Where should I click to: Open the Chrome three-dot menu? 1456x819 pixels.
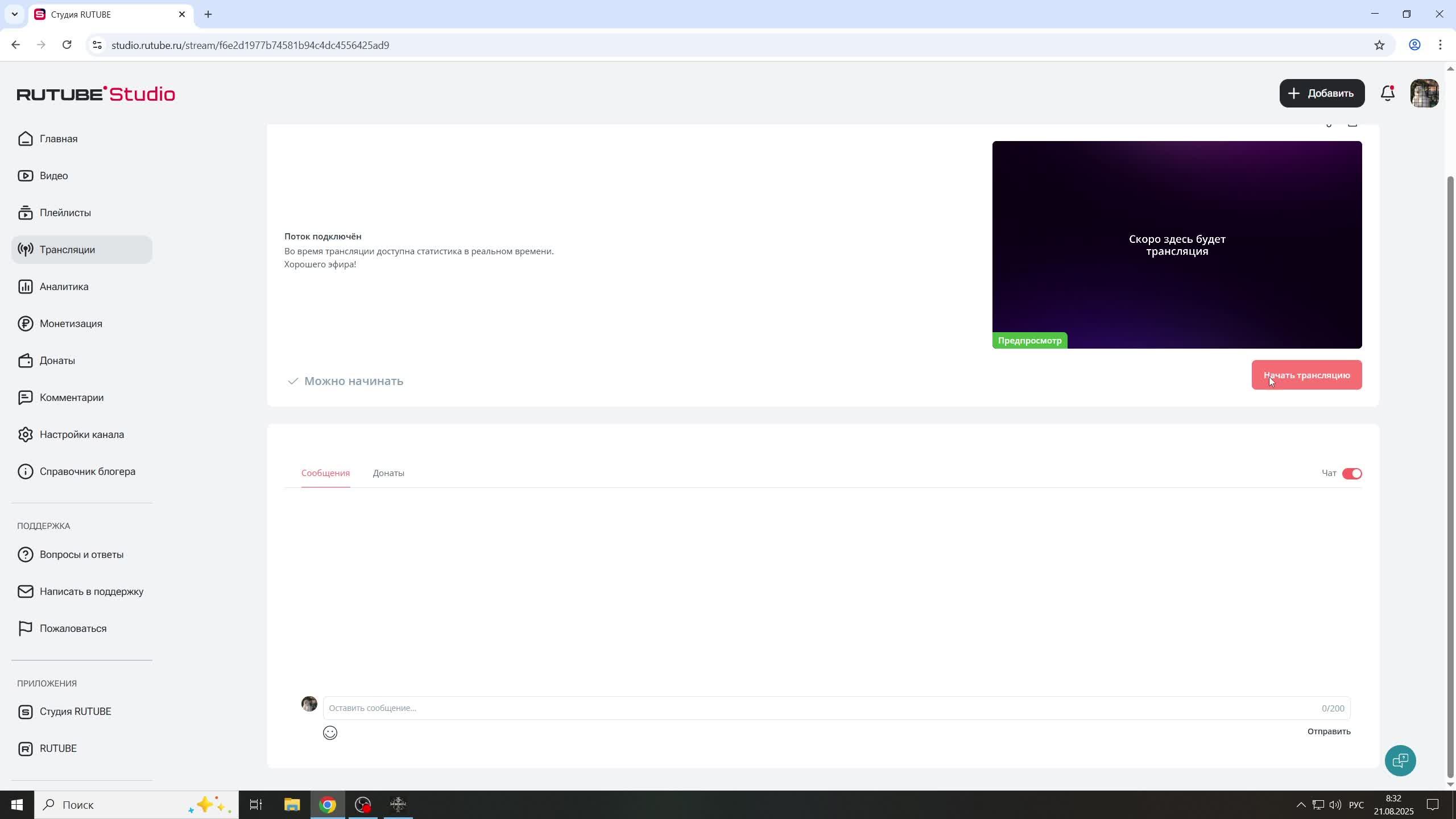[x=1440, y=45]
